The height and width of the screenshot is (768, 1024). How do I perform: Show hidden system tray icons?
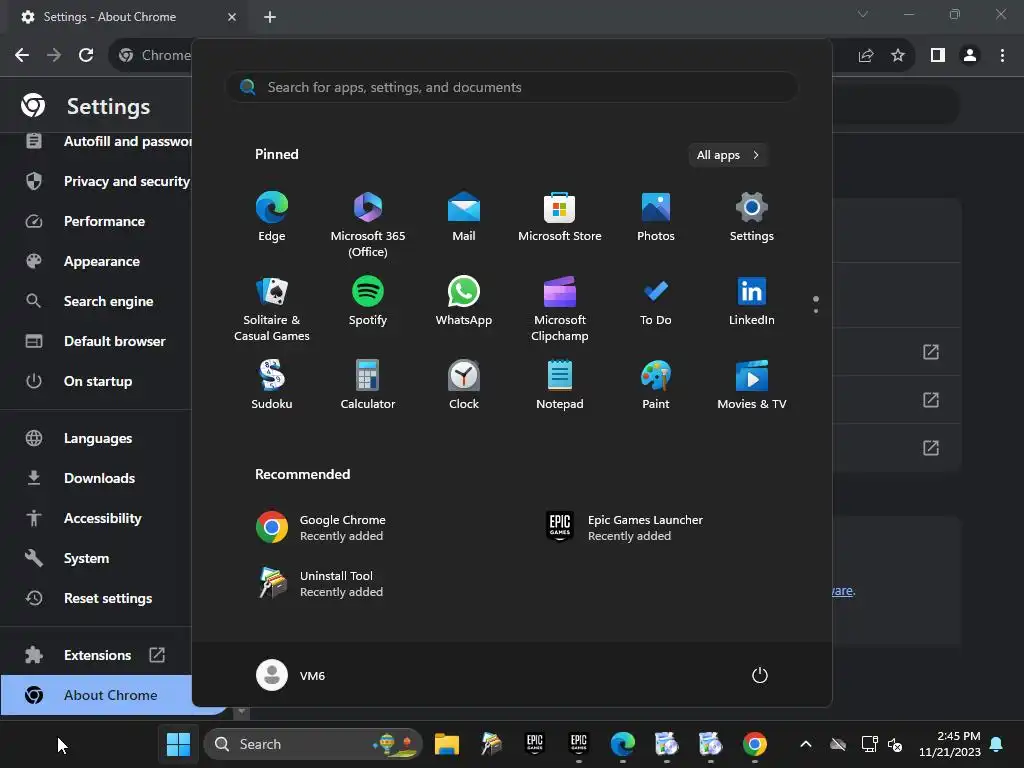coord(806,744)
